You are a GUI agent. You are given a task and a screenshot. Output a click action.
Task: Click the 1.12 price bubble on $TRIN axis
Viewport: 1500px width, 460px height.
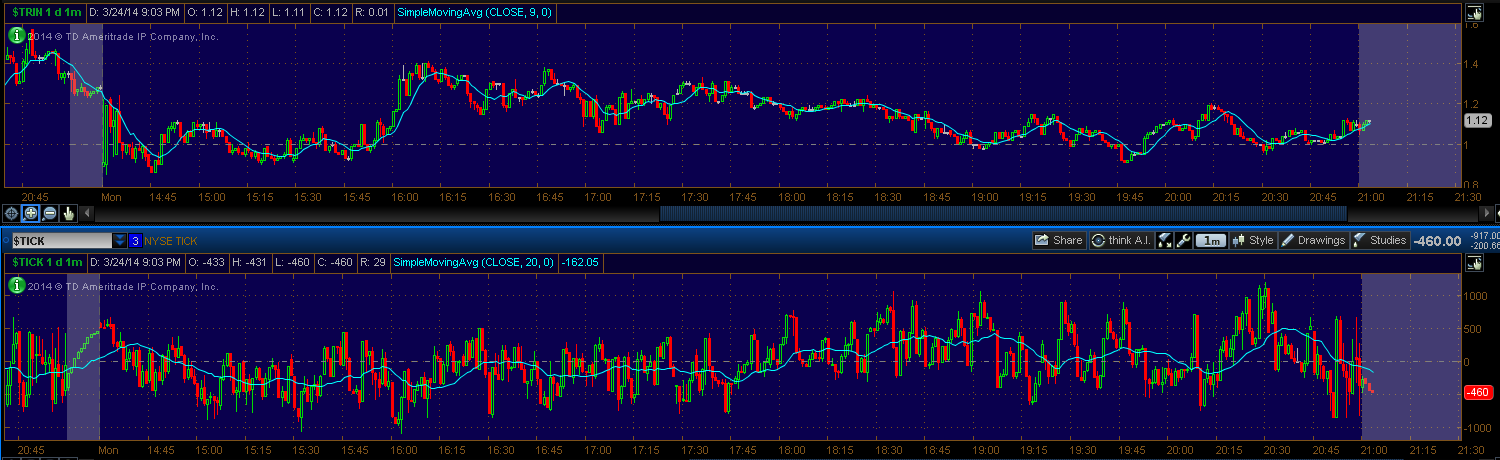coord(1477,120)
